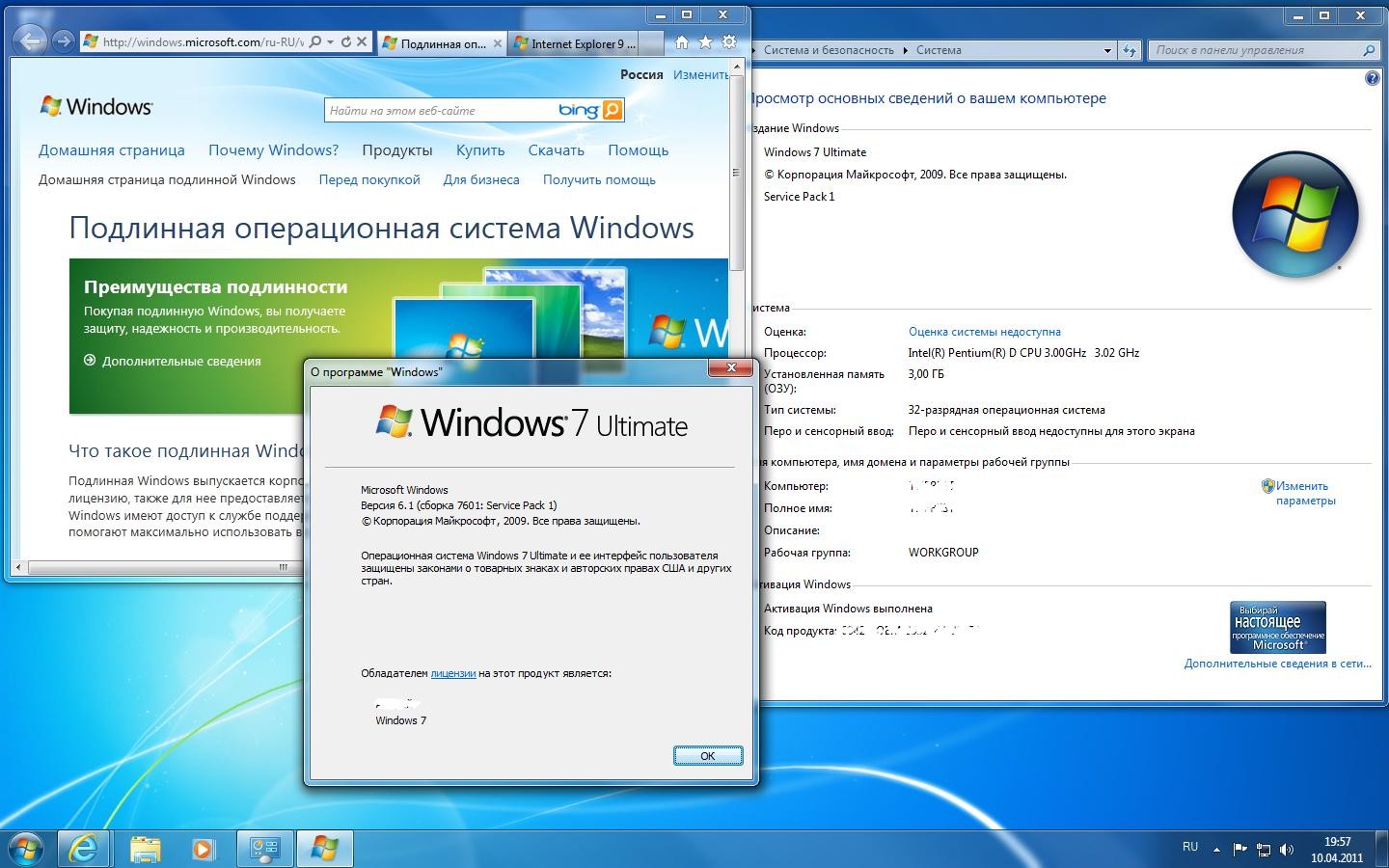Open 'Продукты' menu item
This screenshot has height=868, width=1389.
(x=397, y=150)
